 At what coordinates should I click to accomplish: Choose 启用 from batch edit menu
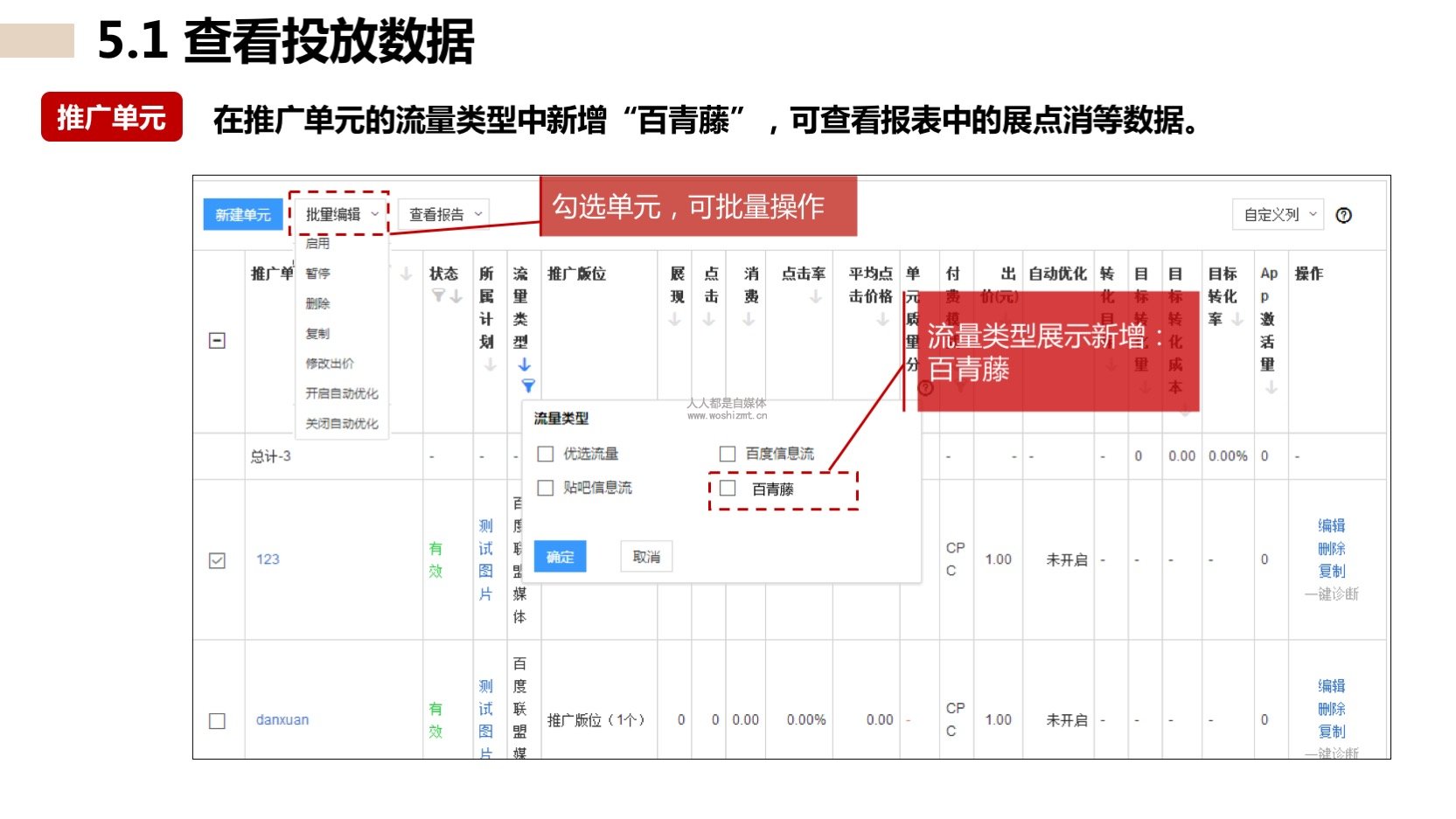(x=317, y=243)
